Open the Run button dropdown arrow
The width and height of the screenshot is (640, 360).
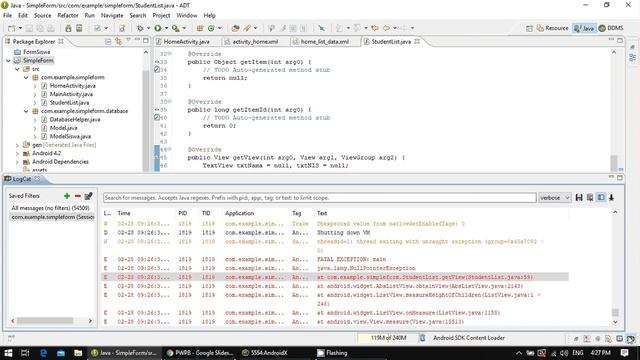coord(166,28)
